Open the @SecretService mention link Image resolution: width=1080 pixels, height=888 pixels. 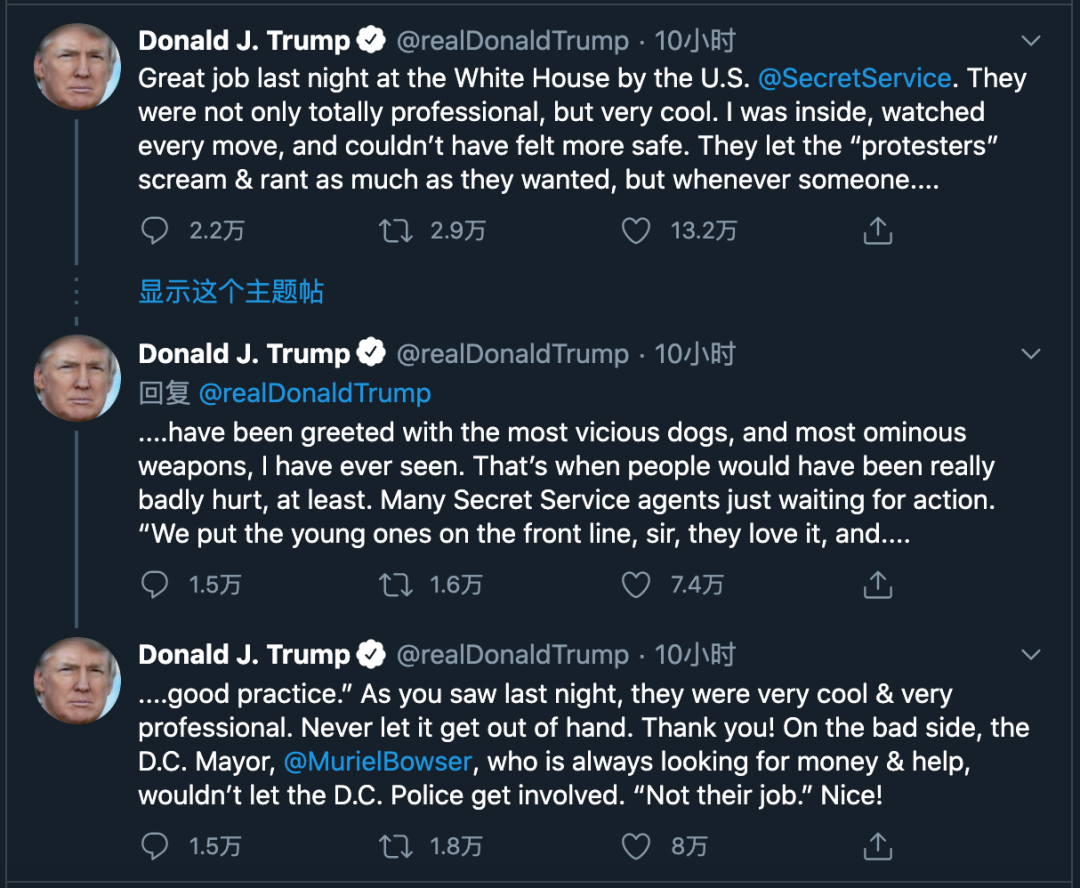click(x=854, y=78)
